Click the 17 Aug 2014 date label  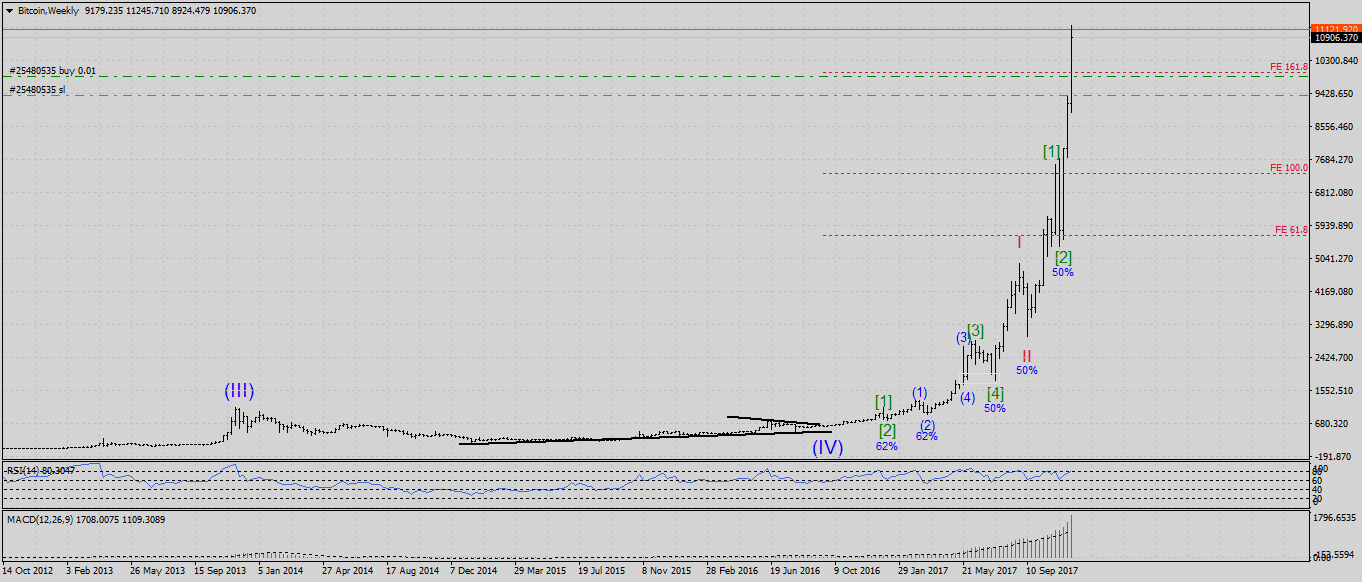412,572
